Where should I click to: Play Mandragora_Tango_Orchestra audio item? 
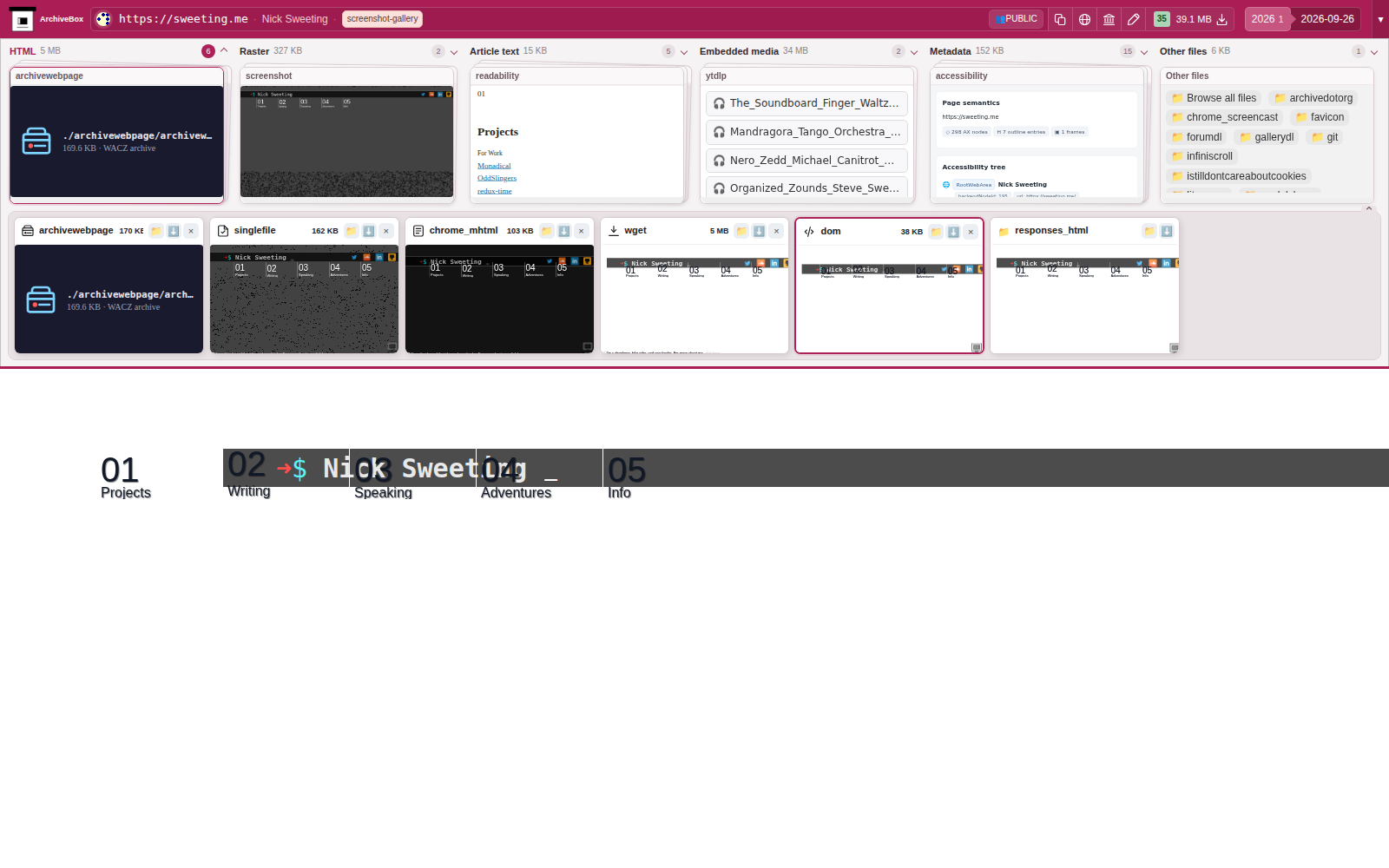tap(806, 132)
